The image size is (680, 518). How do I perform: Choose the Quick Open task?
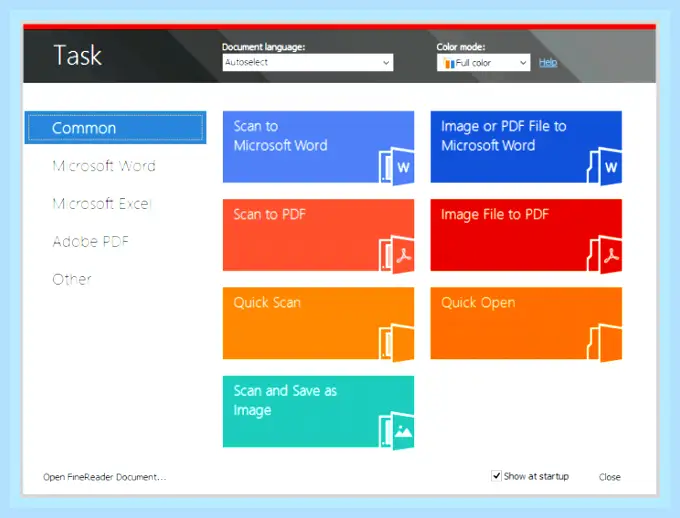526,323
